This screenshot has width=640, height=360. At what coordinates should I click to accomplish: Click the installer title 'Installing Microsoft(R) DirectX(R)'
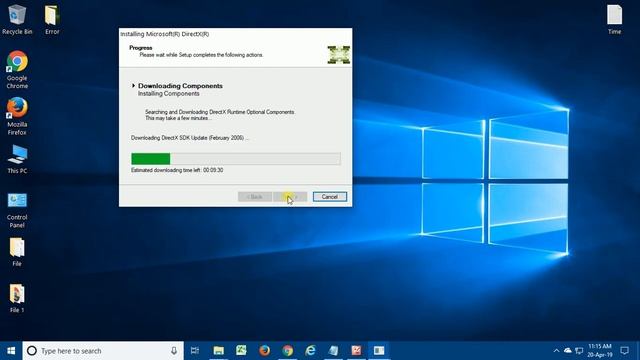(165, 34)
